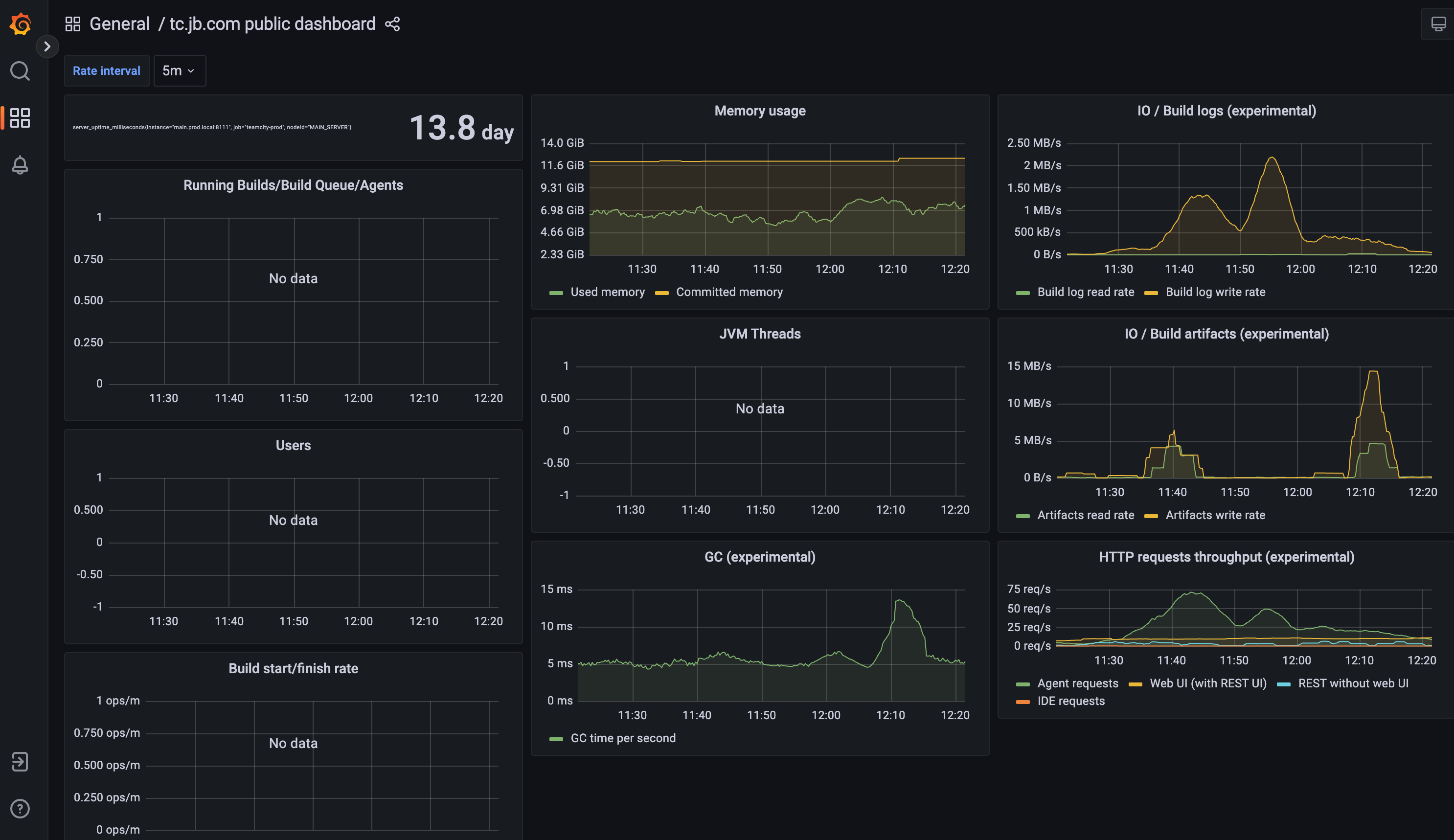Expand the sidebar with chevron arrow
The image size is (1454, 840).
click(x=47, y=46)
